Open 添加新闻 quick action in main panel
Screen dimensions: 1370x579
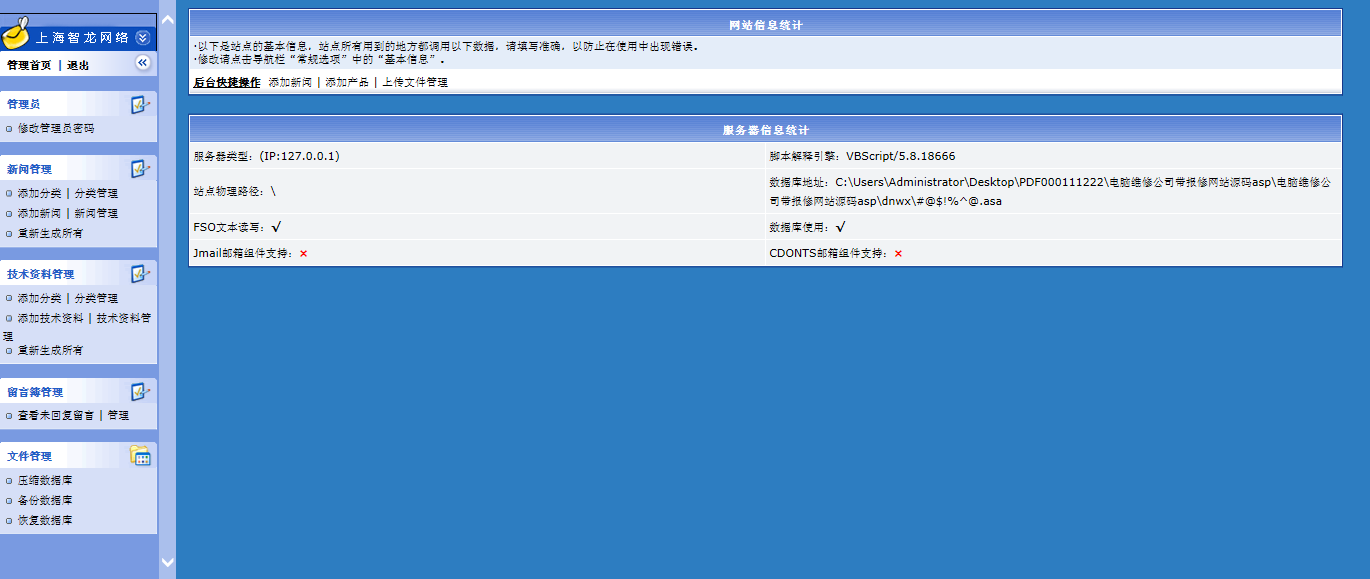coord(290,83)
